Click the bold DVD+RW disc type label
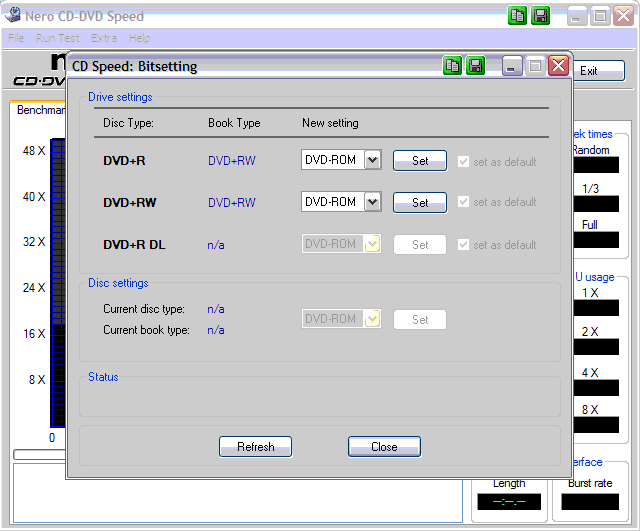The width and height of the screenshot is (640, 531). coord(129,203)
